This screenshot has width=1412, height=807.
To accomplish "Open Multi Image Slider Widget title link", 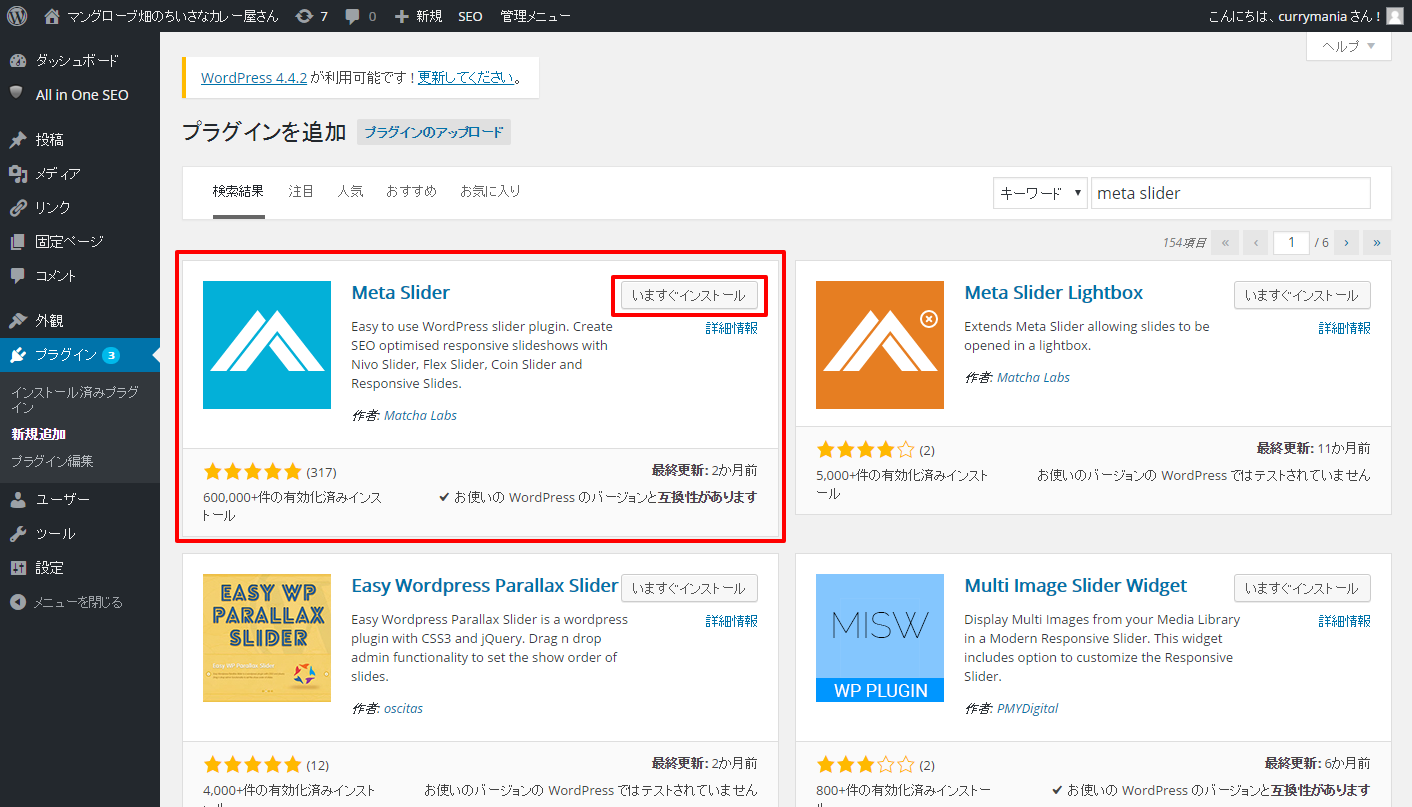I will 1076,586.
